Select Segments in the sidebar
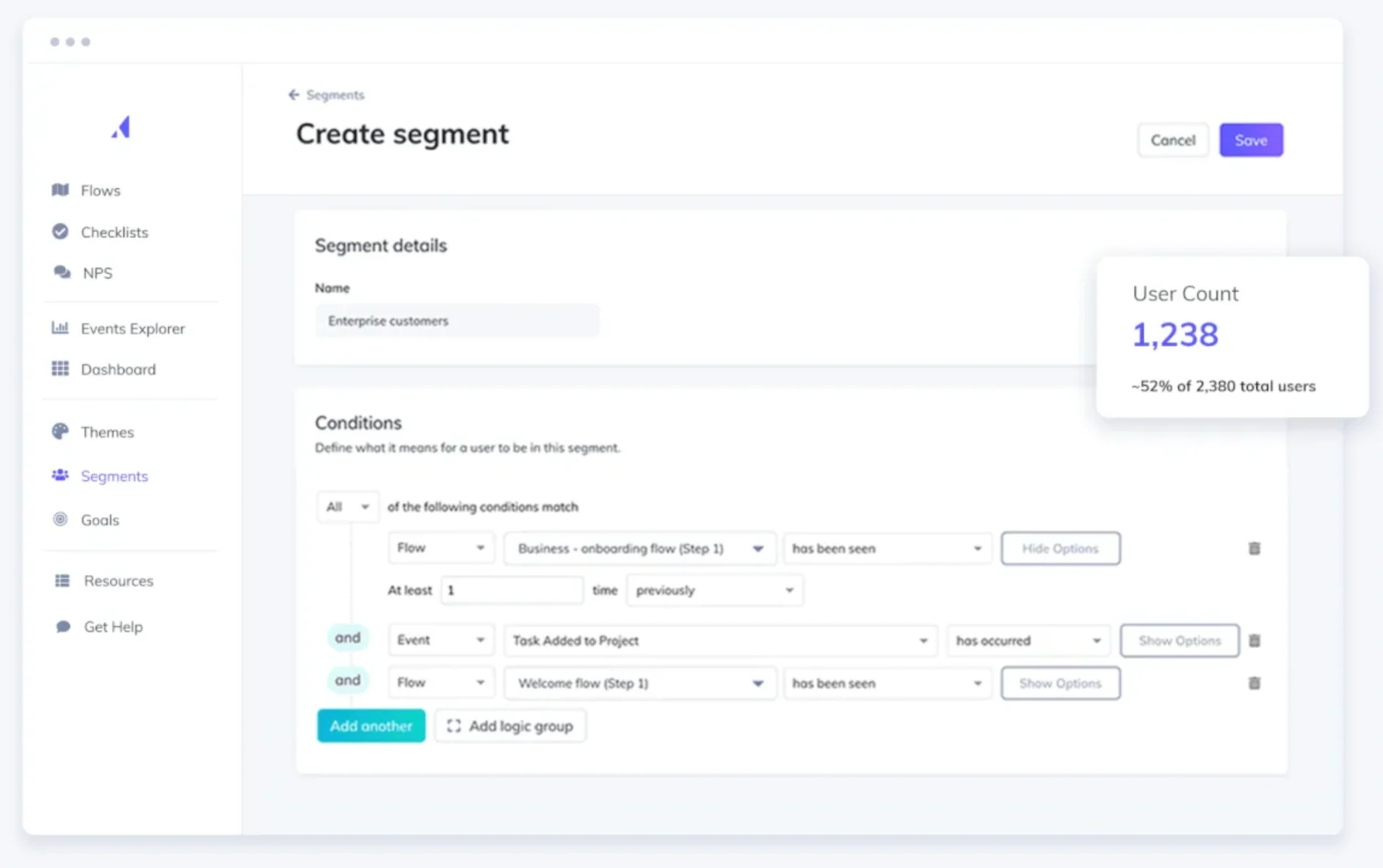This screenshot has width=1383, height=868. pyautogui.click(x=114, y=476)
